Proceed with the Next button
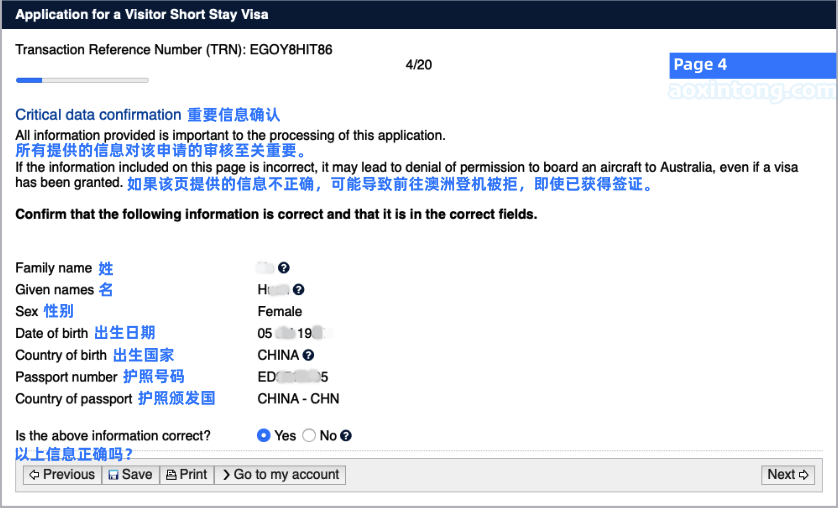The width and height of the screenshot is (838, 508). click(788, 475)
